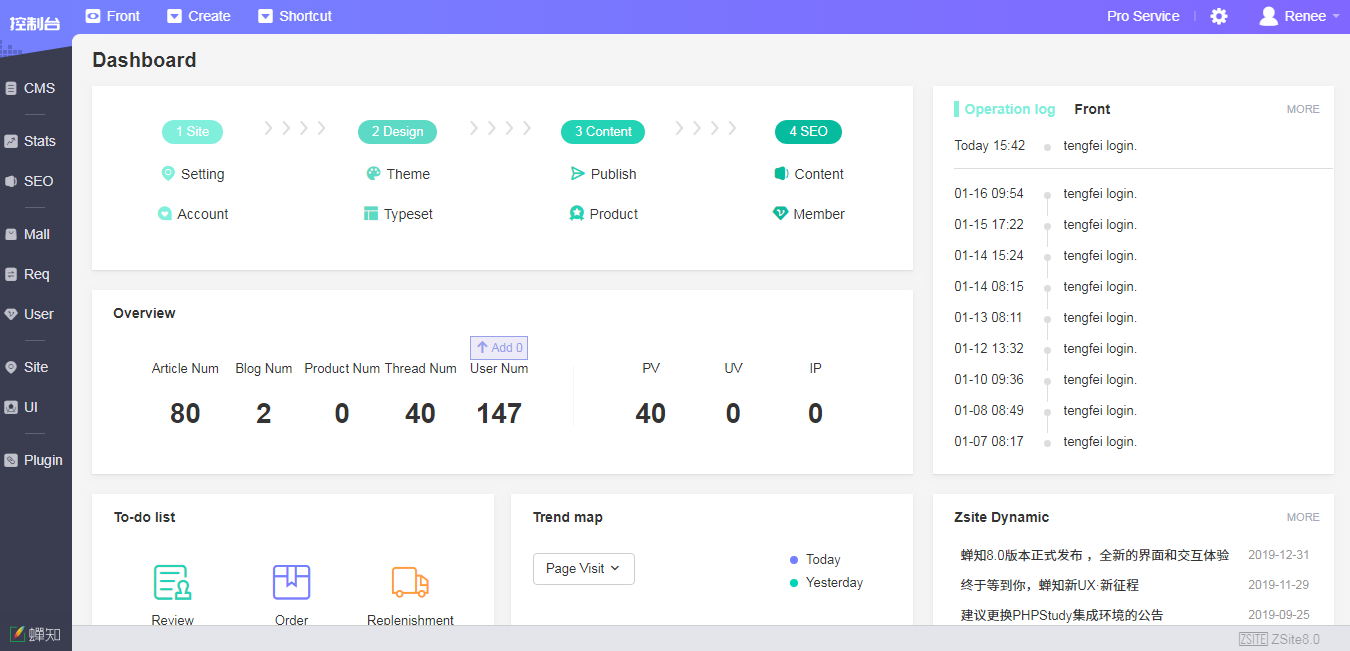
Task: Expand the Page Visit dropdown
Action: (584, 569)
